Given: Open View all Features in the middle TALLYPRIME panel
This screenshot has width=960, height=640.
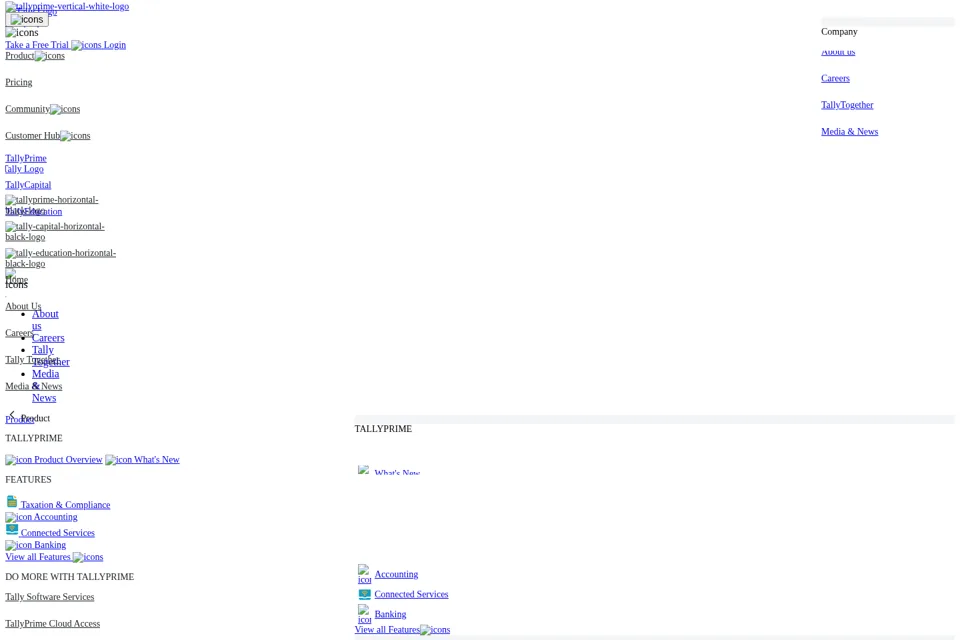Looking at the screenshot, I should click(x=387, y=630).
